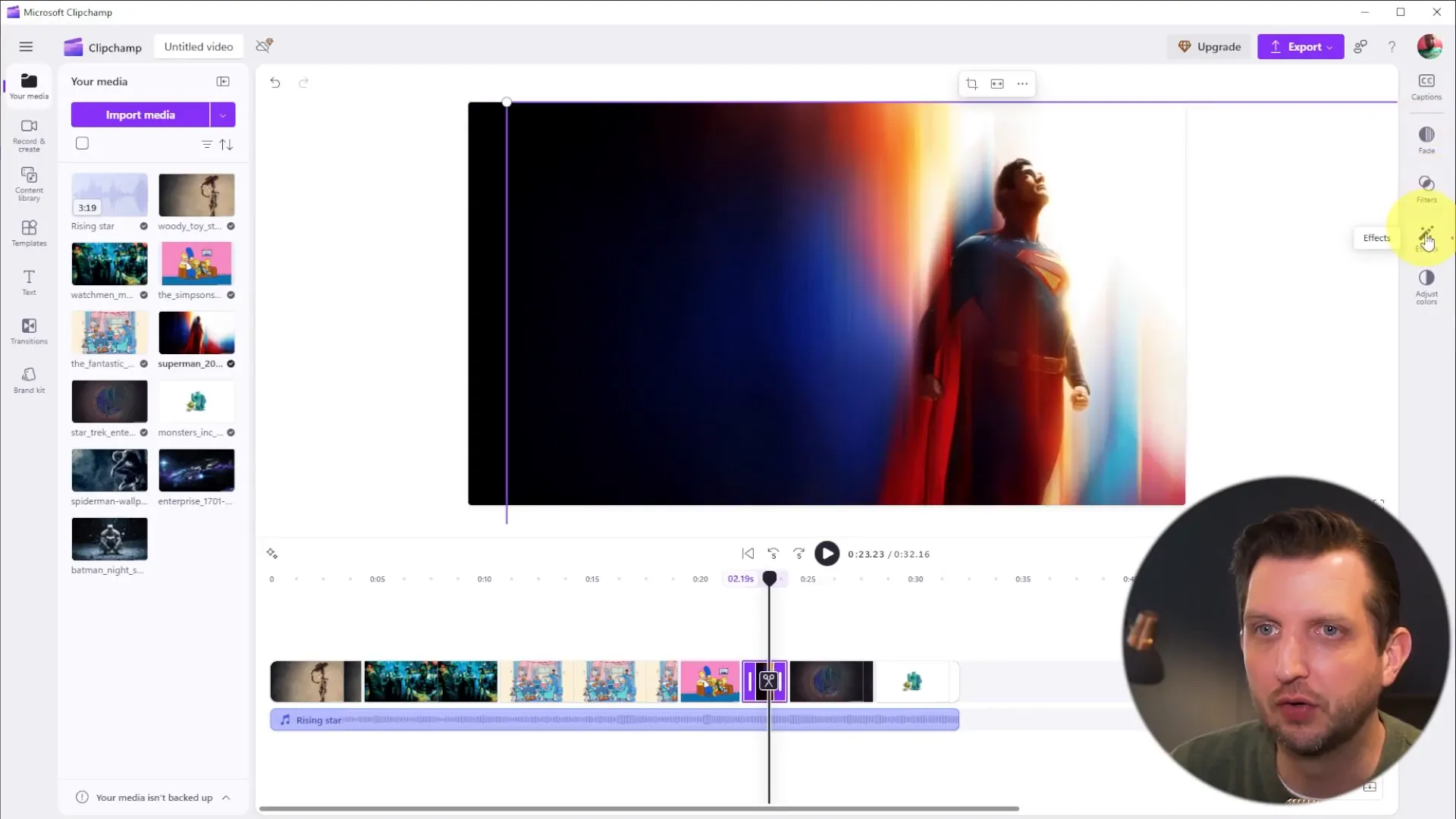Image resolution: width=1456 pixels, height=819 pixels.
Task: Open Record & create panel
Action: [x=29, y=136]
